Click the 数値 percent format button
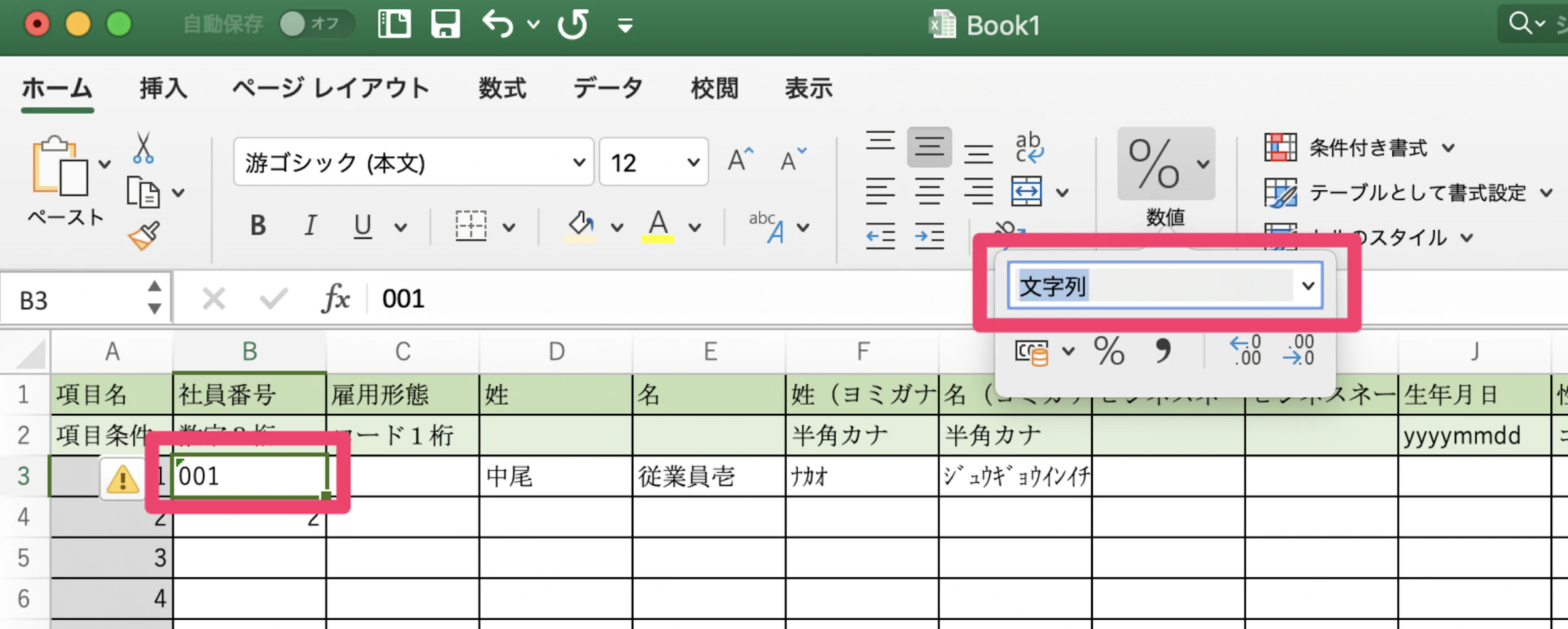Viewport: 1568px width, 629px height. [1166, 164]
